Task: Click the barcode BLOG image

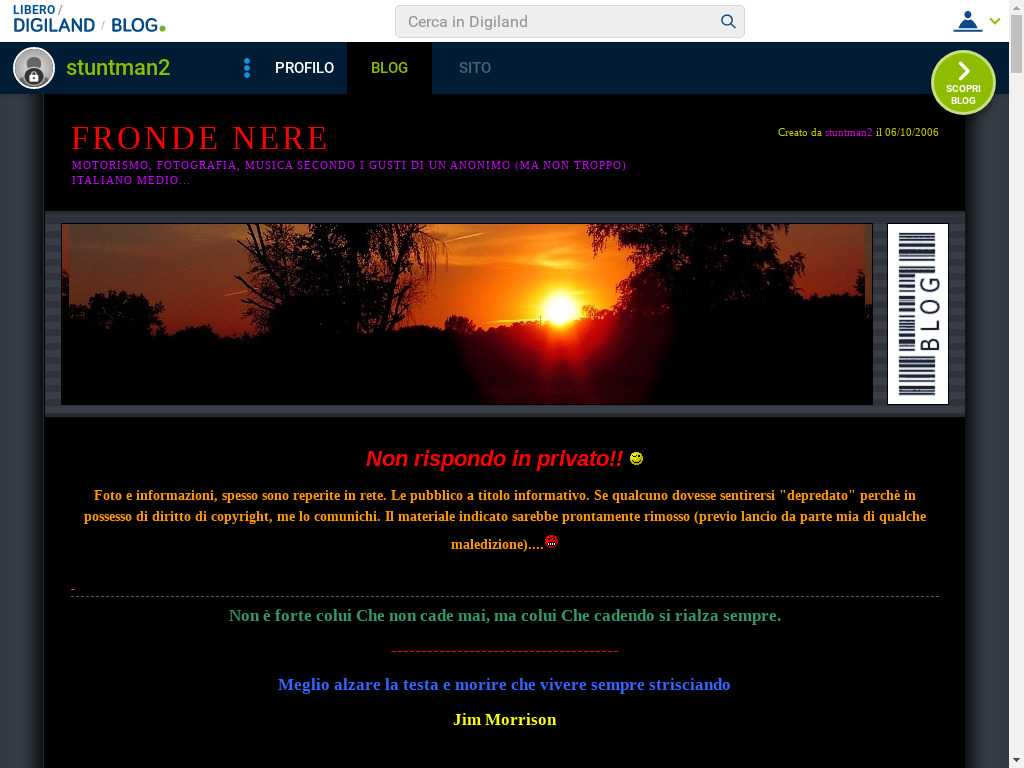Action: point(917,314)
